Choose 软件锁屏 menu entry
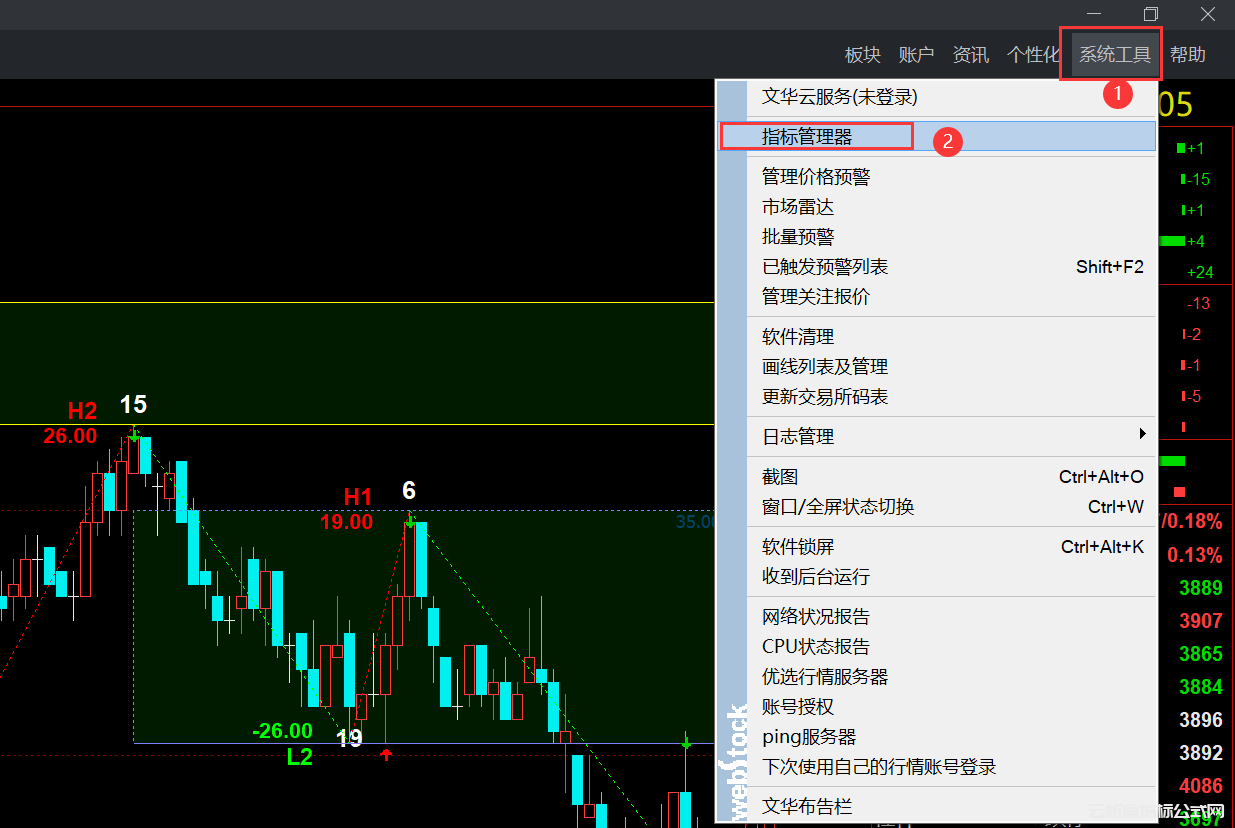1235x828 pixels. click(952, 547)
